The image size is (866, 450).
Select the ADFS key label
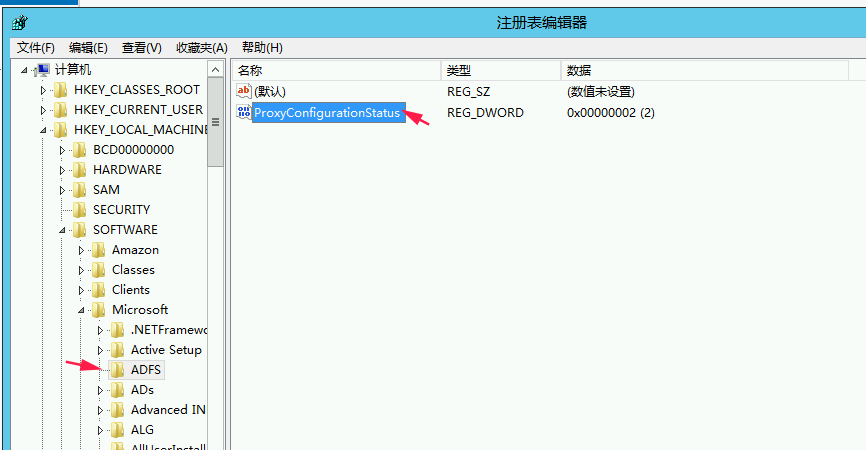coord(146,370)
